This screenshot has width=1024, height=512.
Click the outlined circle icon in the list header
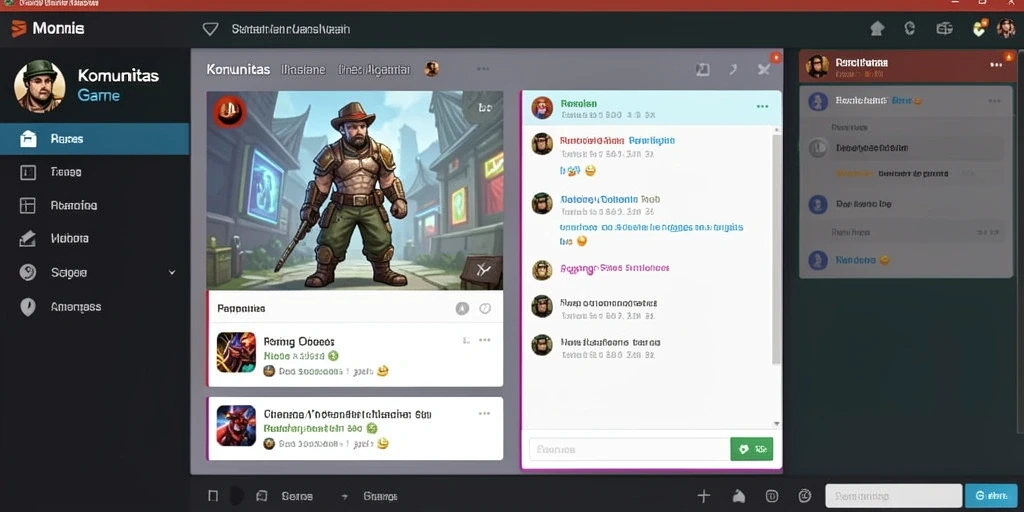click(485, 309)
